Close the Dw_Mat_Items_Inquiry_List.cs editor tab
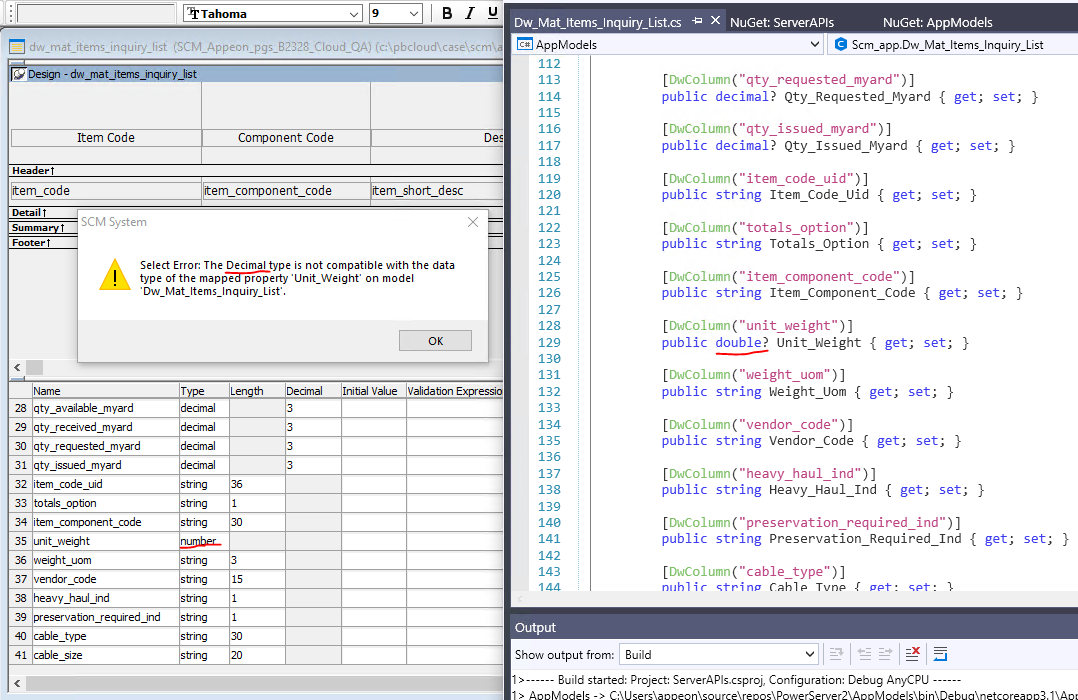The width and height of the screenshot is (1078, 700). [x=716, y=21]
